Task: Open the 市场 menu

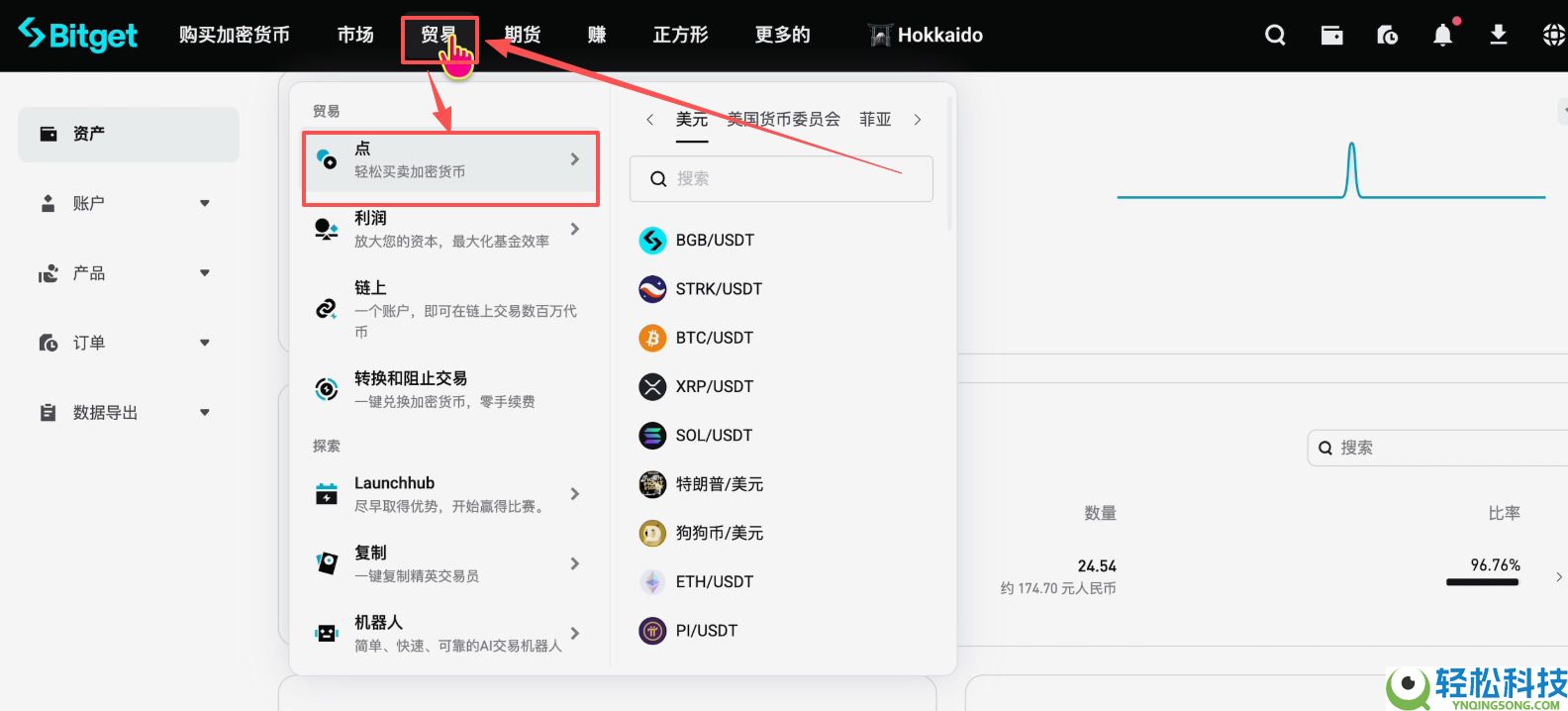Action: click(355, 36)
